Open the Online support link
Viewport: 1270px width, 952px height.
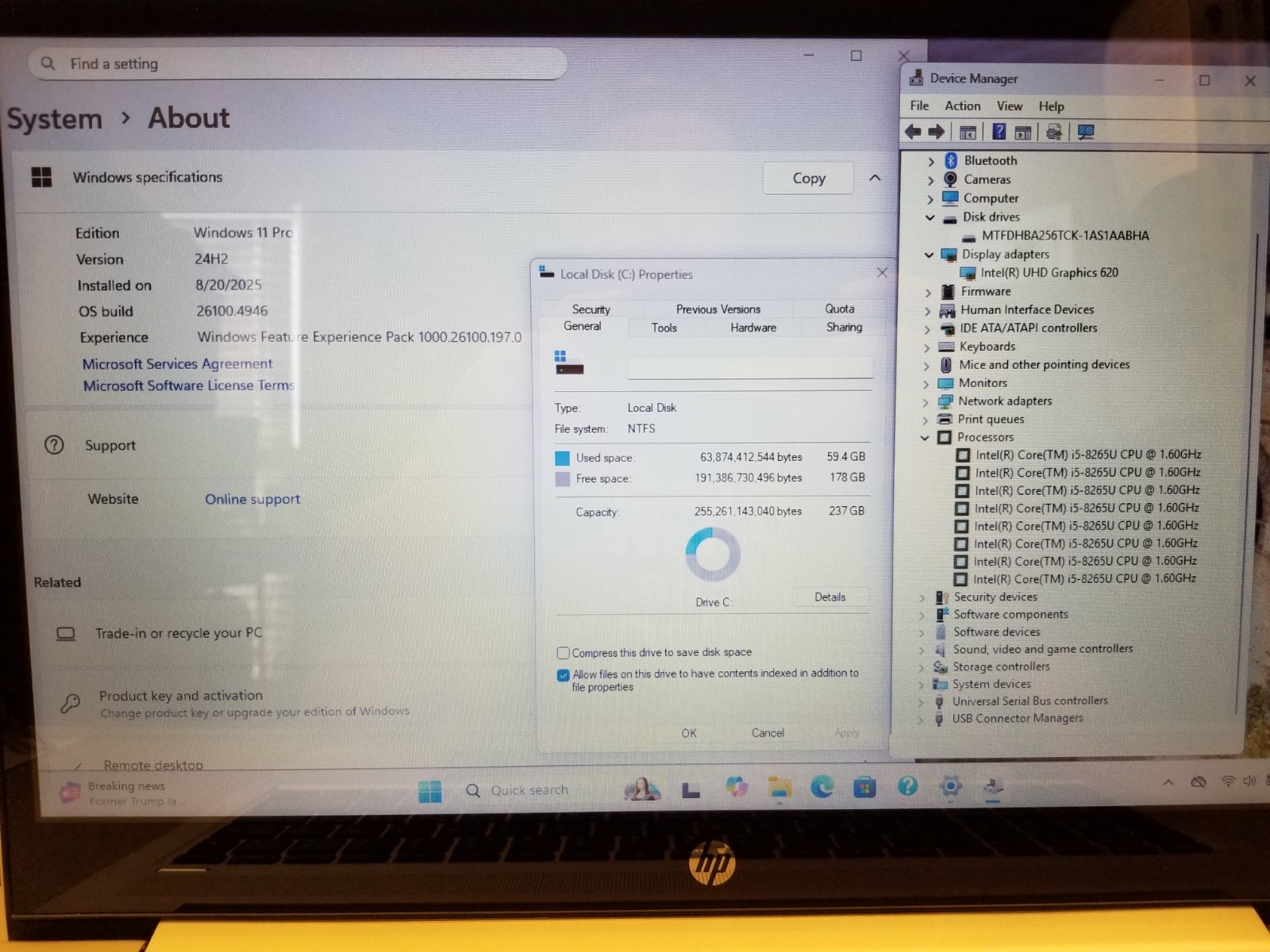[252, 499]
